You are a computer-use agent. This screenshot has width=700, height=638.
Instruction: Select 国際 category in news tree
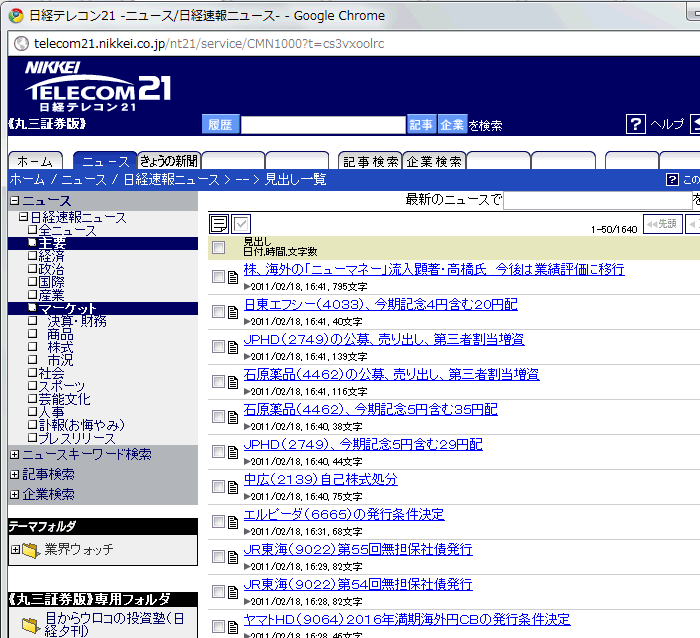[51, 282]
